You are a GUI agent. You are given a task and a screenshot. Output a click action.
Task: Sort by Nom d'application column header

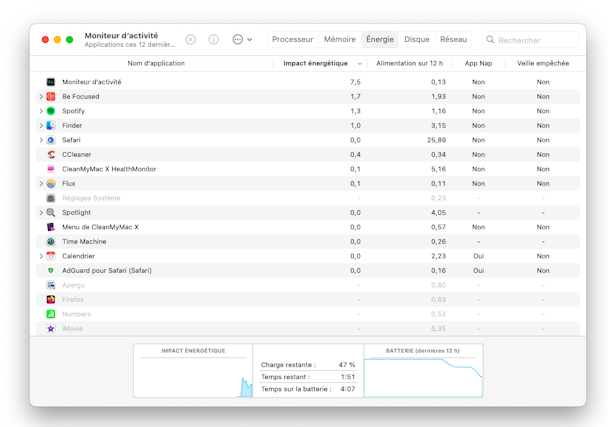pos(156,63)
